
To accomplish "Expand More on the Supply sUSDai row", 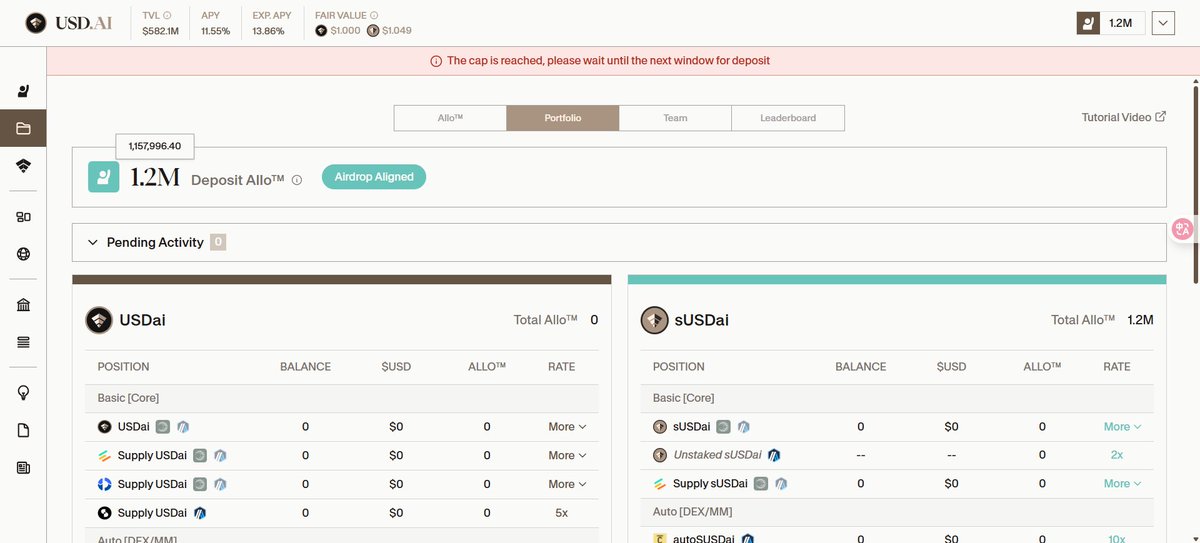I will tap(1122, 484).
